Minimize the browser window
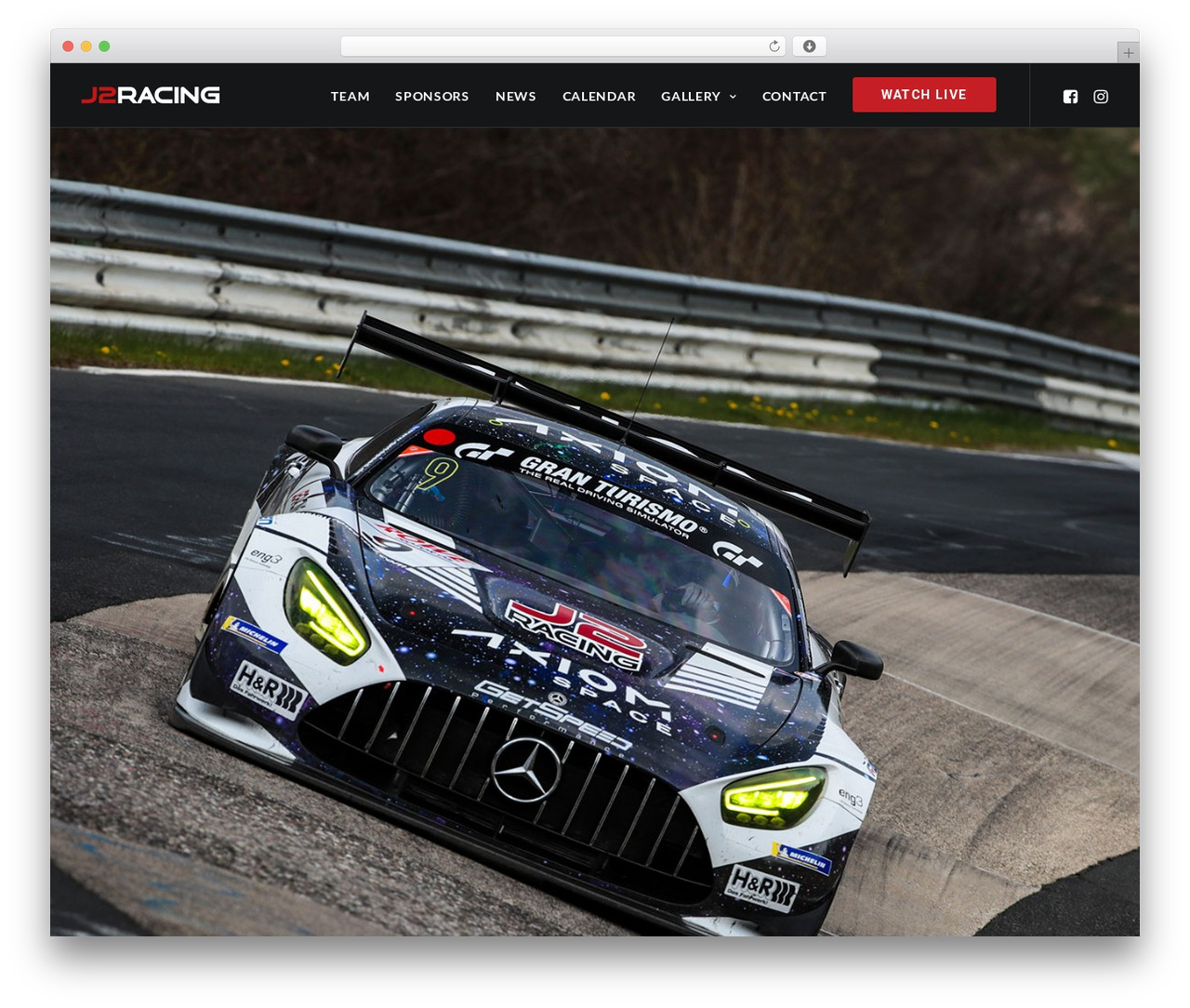Image resolution: width=1190 pixels, height=1008 pixels. [86, 46]
